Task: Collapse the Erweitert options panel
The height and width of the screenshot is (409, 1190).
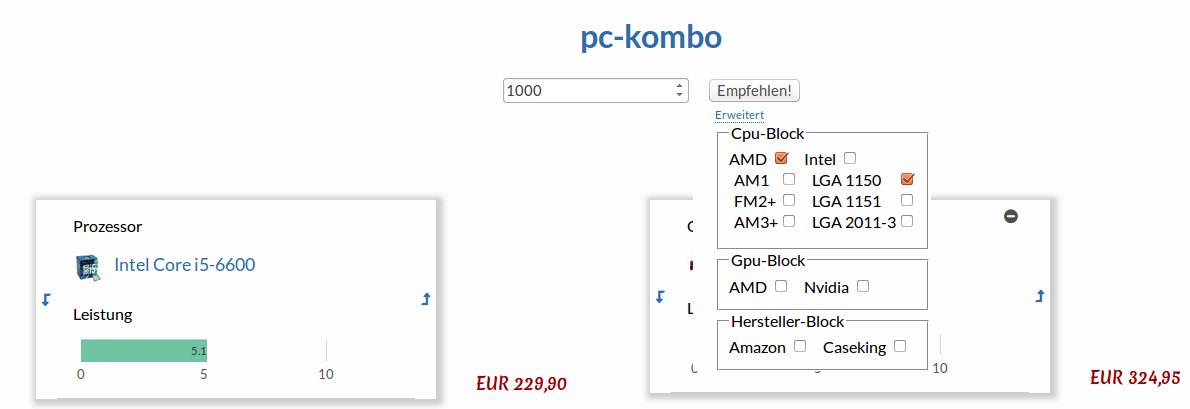Action: [x=739, y=115]
